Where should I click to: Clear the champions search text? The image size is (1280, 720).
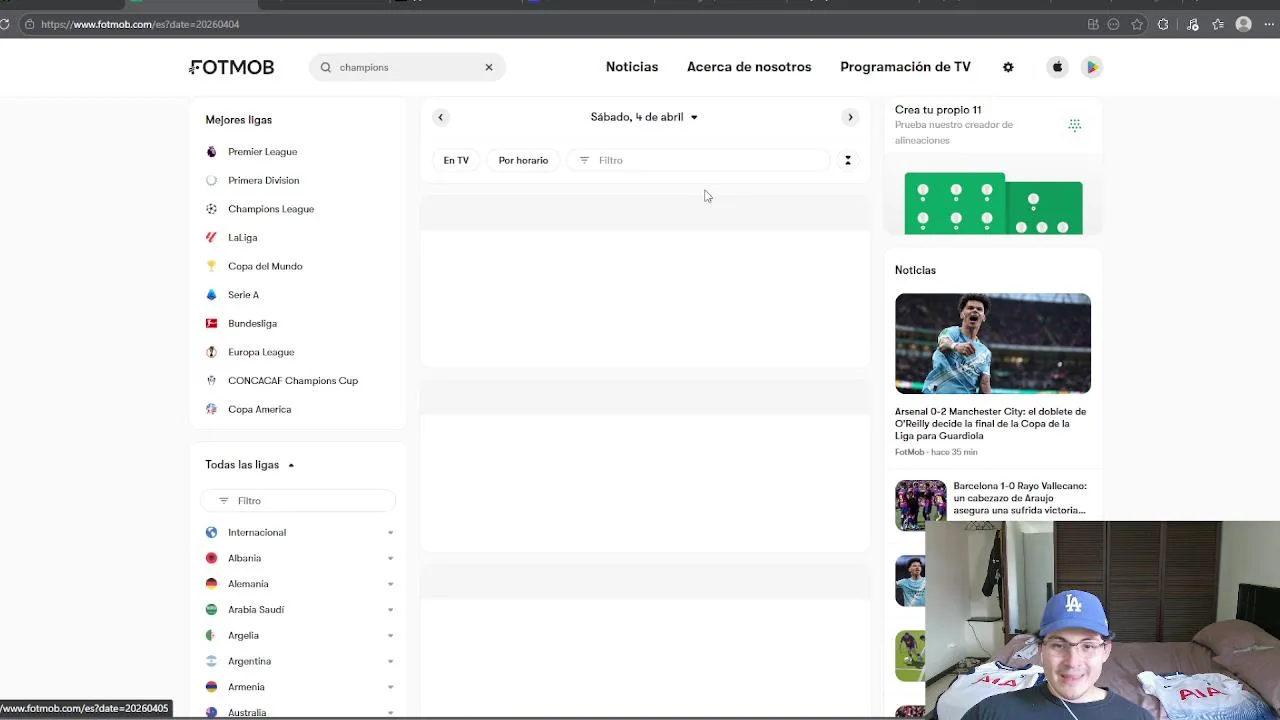[x=489, y=67]
